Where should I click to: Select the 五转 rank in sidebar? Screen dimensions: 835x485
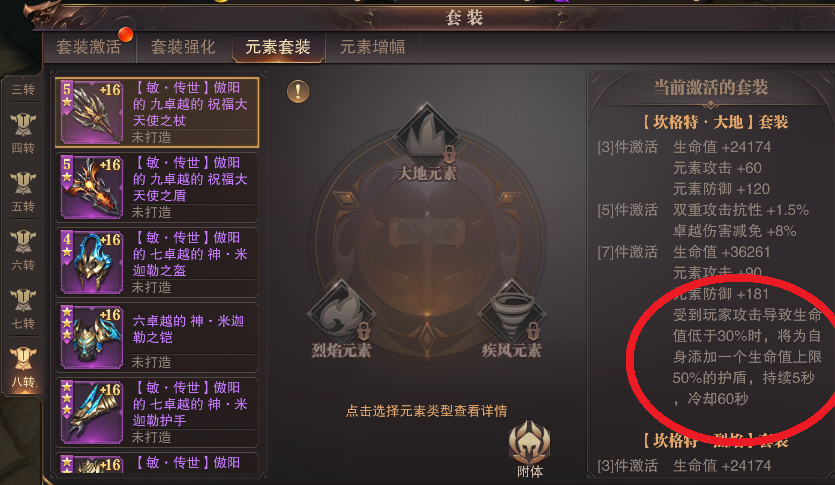(x=23, y=191)
